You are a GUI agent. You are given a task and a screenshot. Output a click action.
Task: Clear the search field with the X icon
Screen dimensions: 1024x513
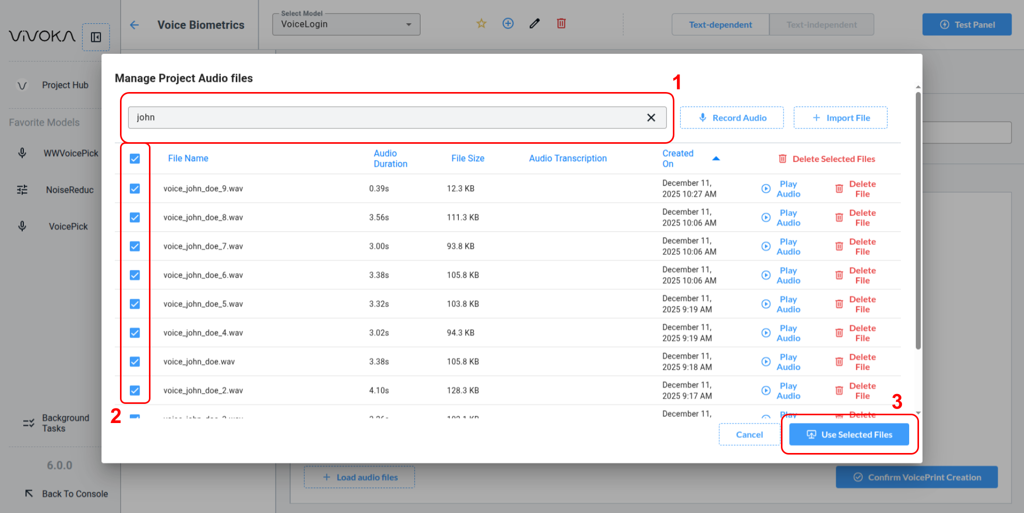tap(651, 118)
